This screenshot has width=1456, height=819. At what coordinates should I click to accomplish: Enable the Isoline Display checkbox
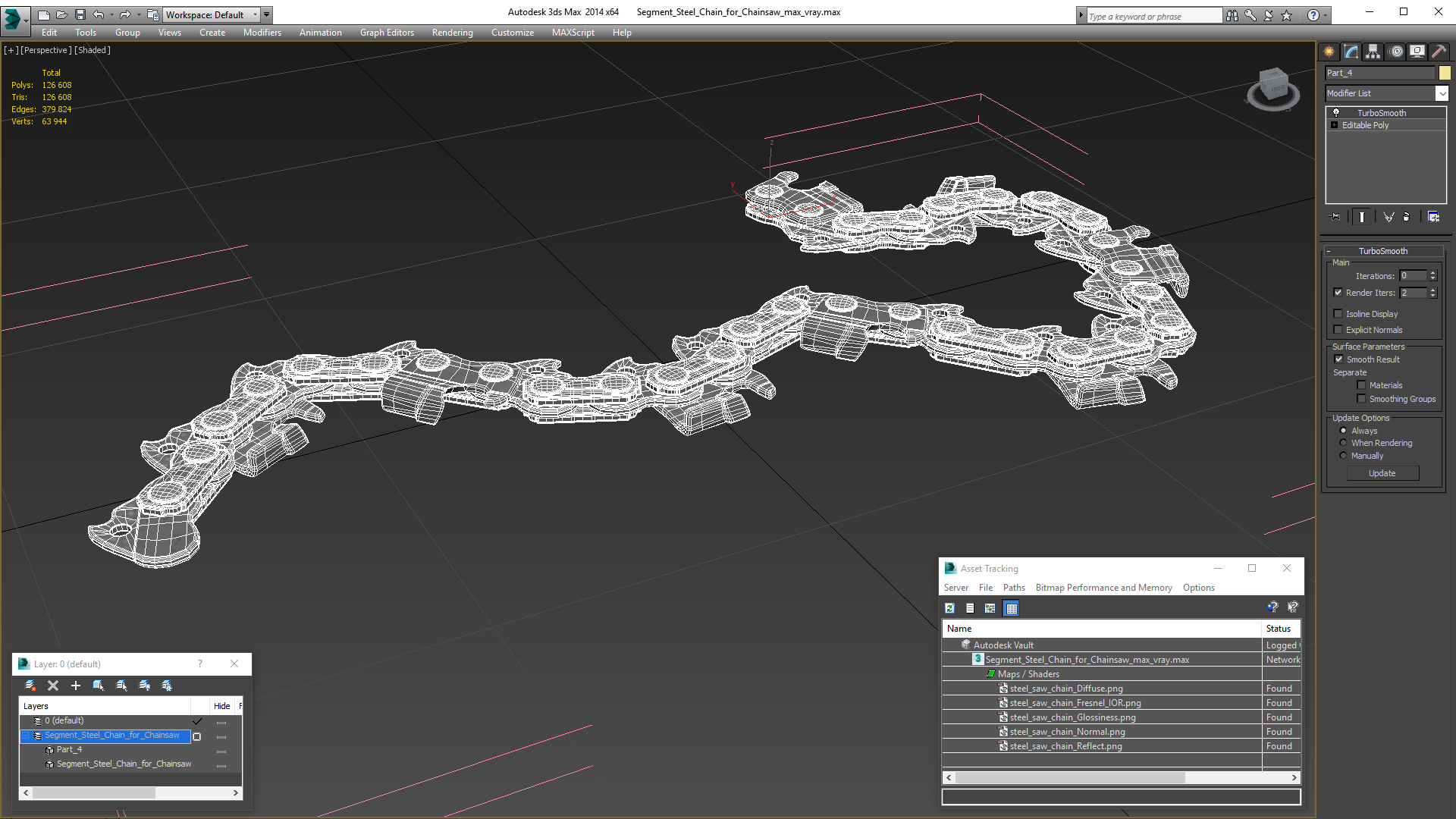coord(1338,314)
